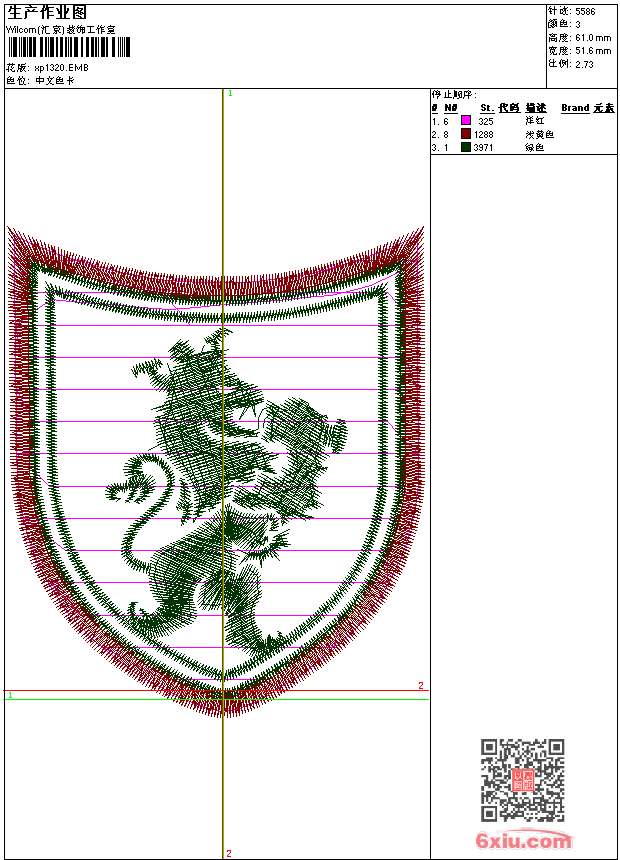This screenshot has width=620, height=860.
Task: Click the N# column header
Action: coord(450,108)
